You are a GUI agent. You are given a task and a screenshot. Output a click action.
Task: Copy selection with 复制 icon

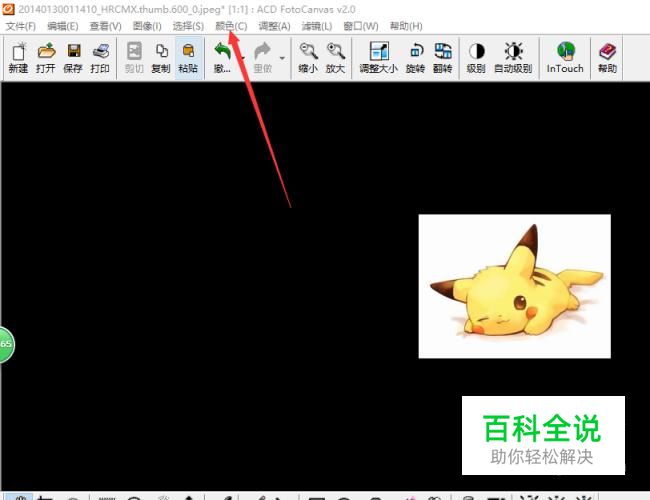[161, 58]
